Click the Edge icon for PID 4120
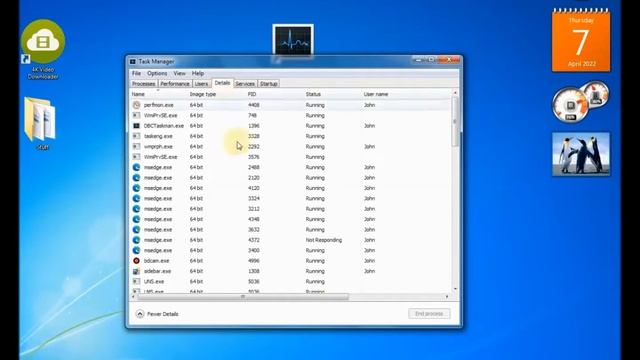Screen dimensions: 640x360 (136, 188)
